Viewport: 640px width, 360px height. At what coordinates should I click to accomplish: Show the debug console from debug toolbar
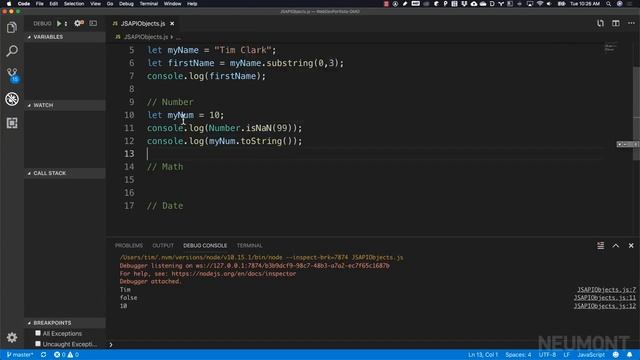93,24
